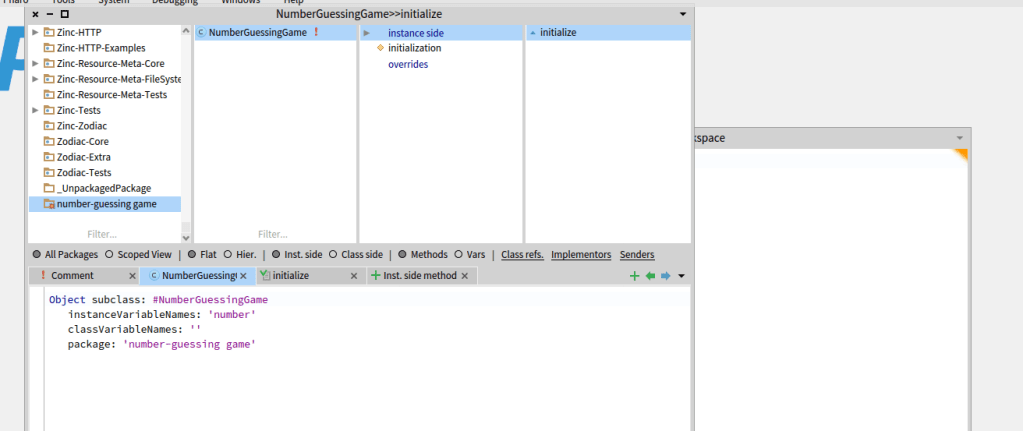Switch to Vars radio option
This screenshot has width=1023, height=431.
pyautogui.click(x=459, y=255)
